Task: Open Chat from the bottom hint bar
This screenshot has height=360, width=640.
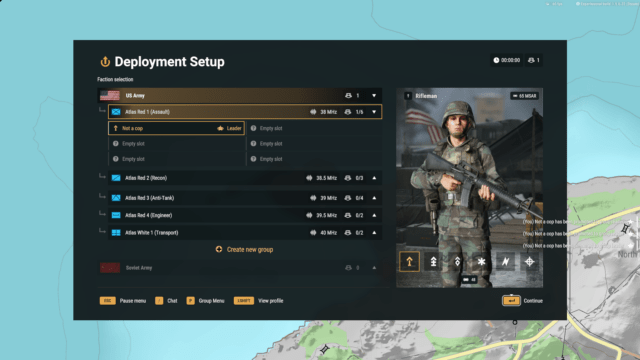Action: pyautogui.click(x=166, y=301)
